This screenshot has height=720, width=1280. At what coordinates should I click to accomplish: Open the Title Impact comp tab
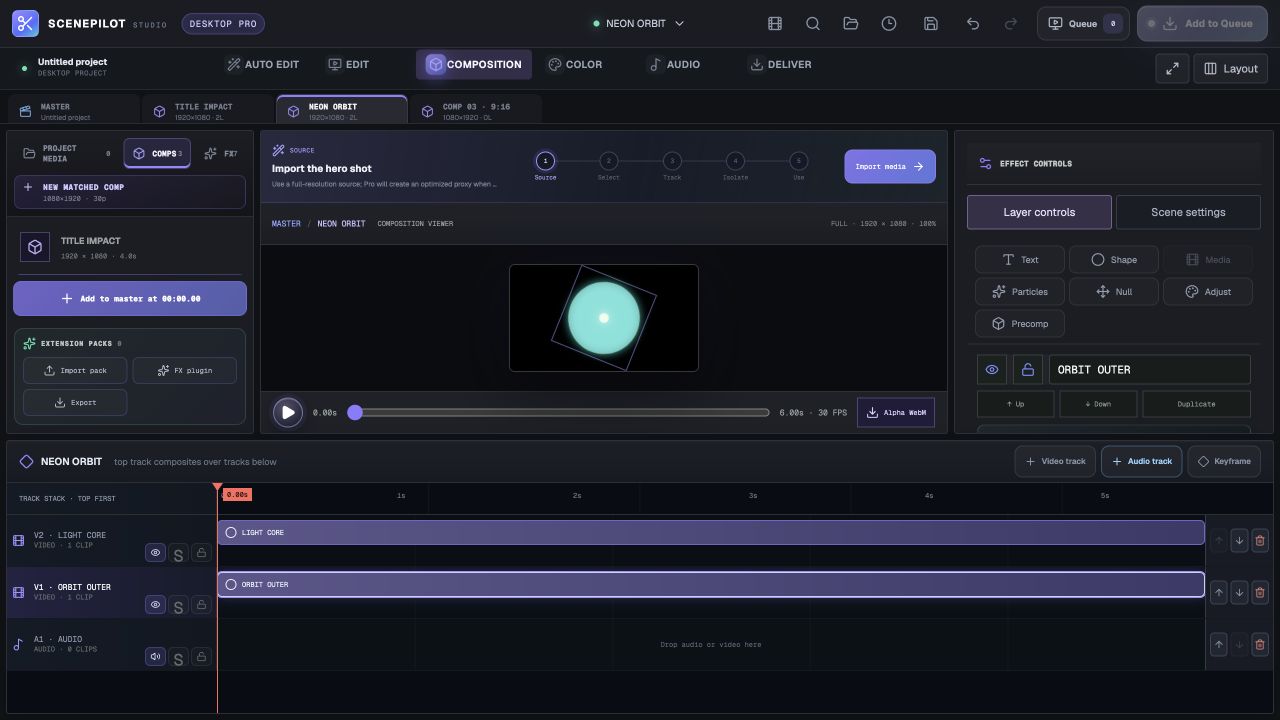click(x=207, y=110)
